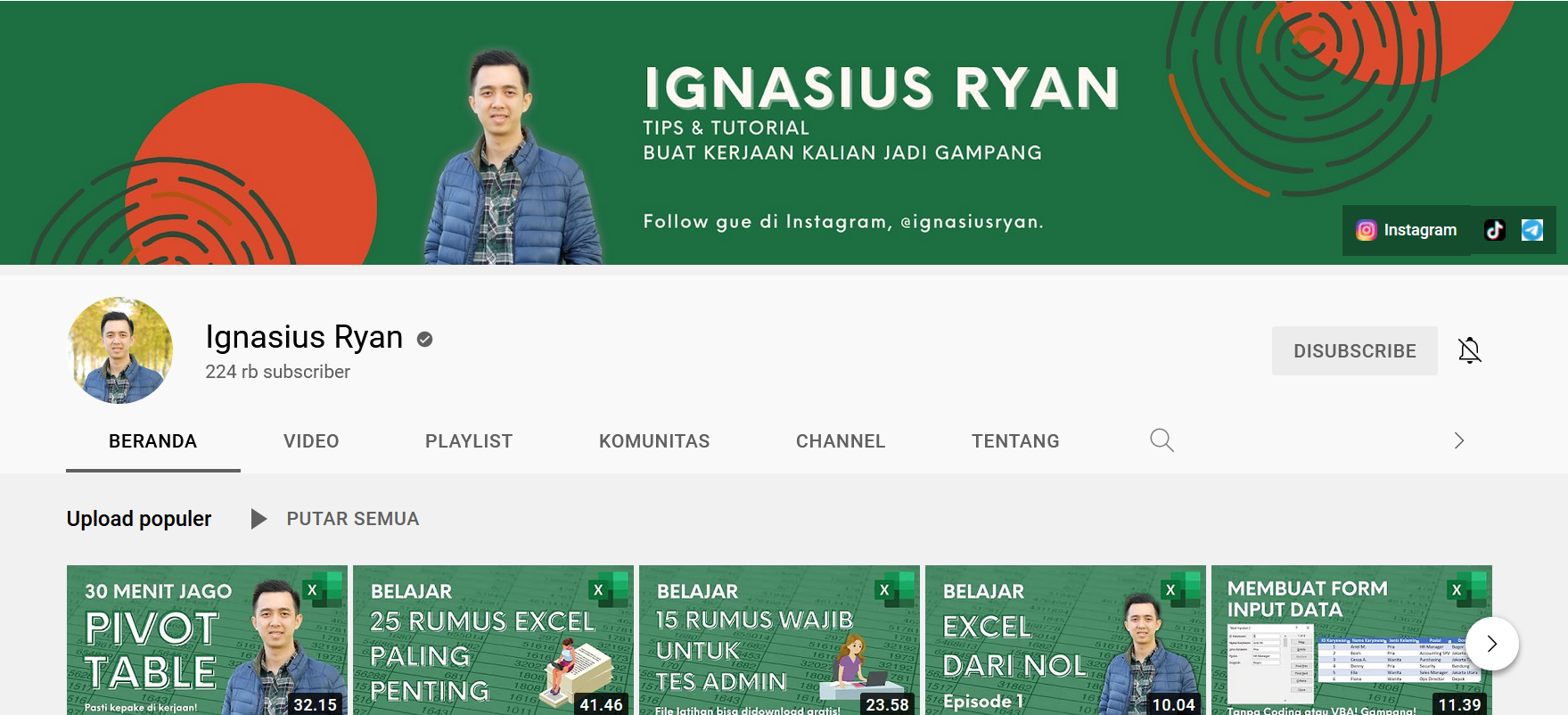This screenshot has height=715, width=1568.
Task: Switch to the PLAYLIST tab
Action: tap(469, 441)
